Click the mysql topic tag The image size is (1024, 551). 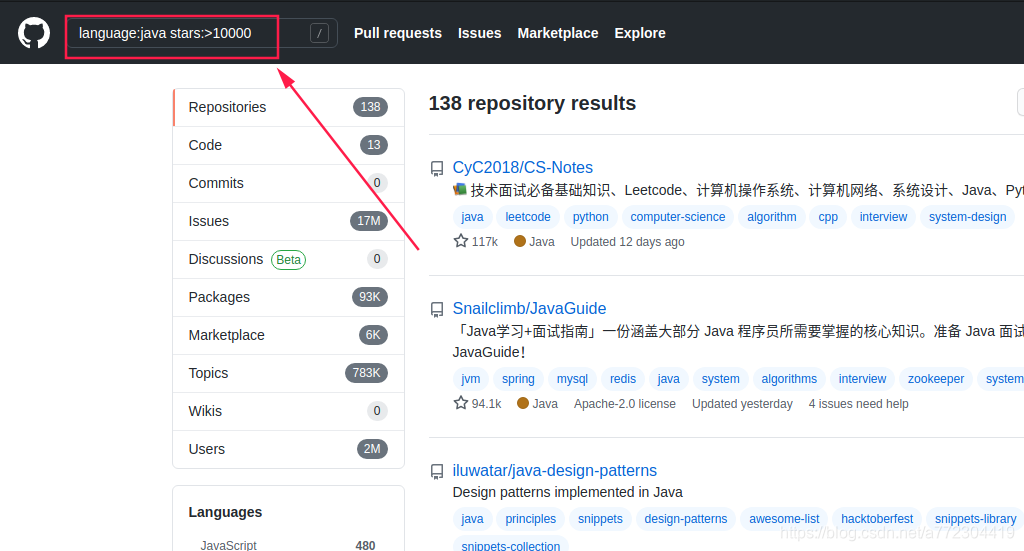click(x=572, y=379)
